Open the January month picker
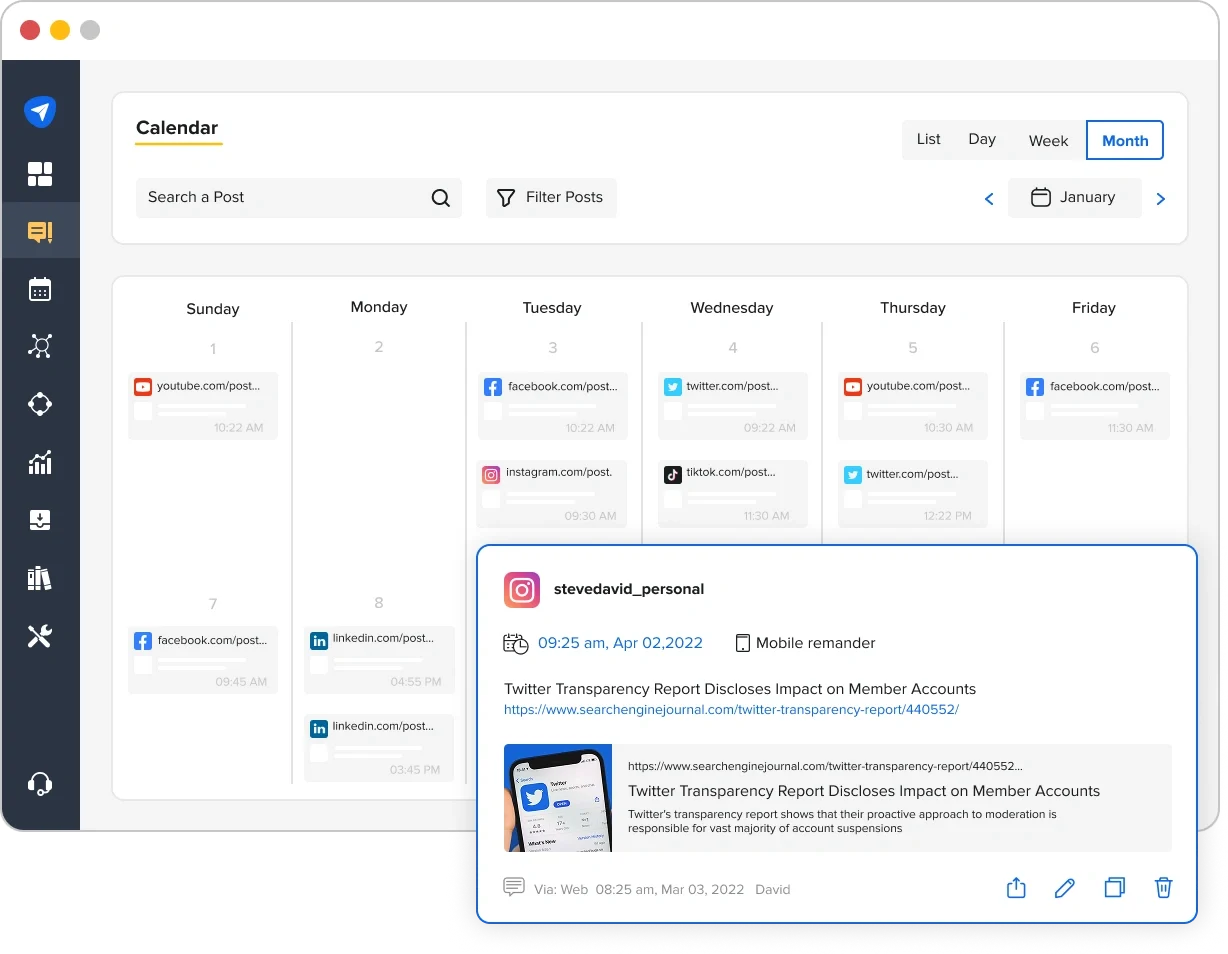Image resolution: width=1228 pixels, height=954 pixels. 1075,197
